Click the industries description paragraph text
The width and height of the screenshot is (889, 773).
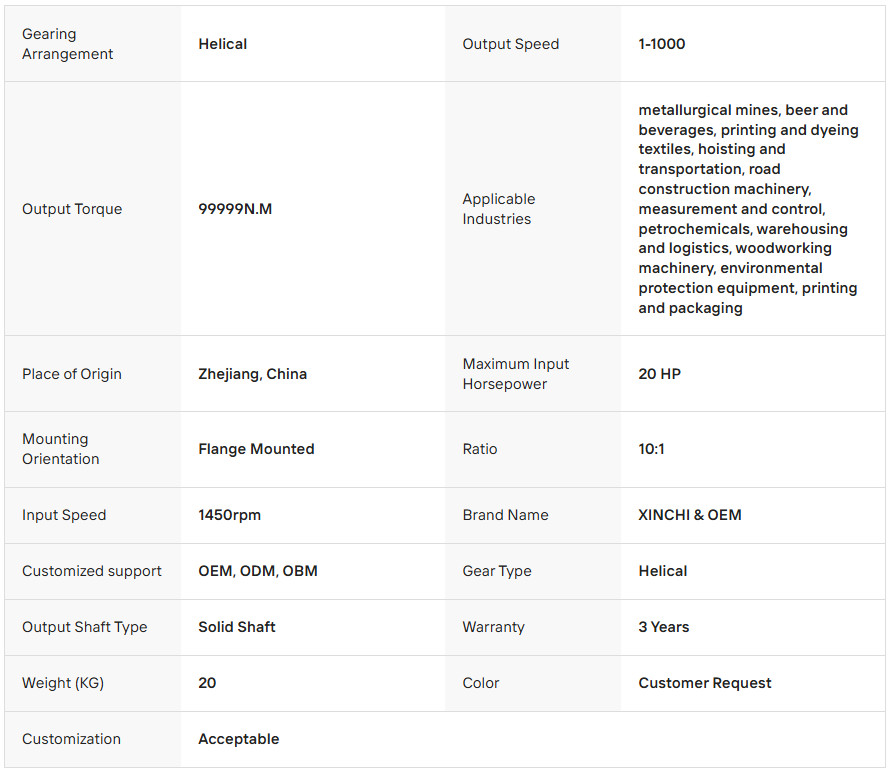pos(748,209)
